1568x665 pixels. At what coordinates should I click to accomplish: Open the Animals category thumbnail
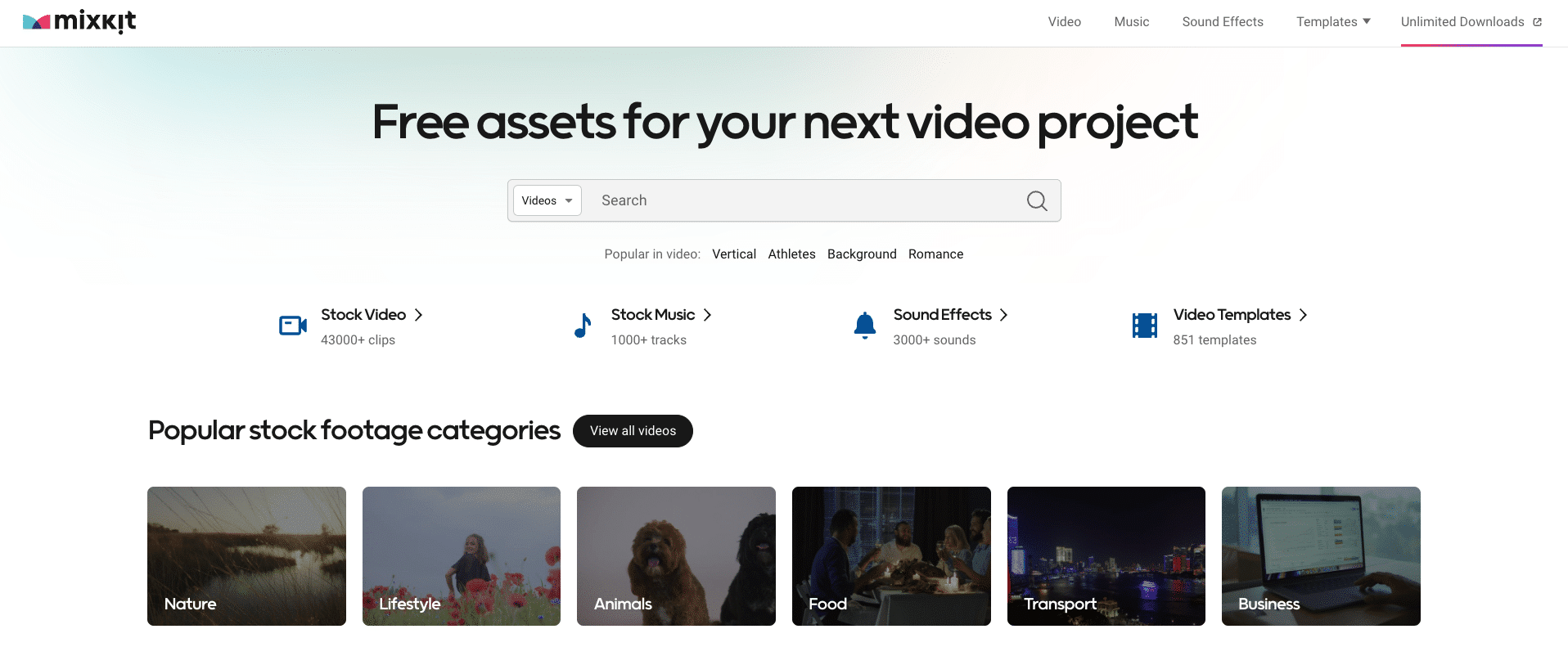pyautogui.click(x=676, y=556)
